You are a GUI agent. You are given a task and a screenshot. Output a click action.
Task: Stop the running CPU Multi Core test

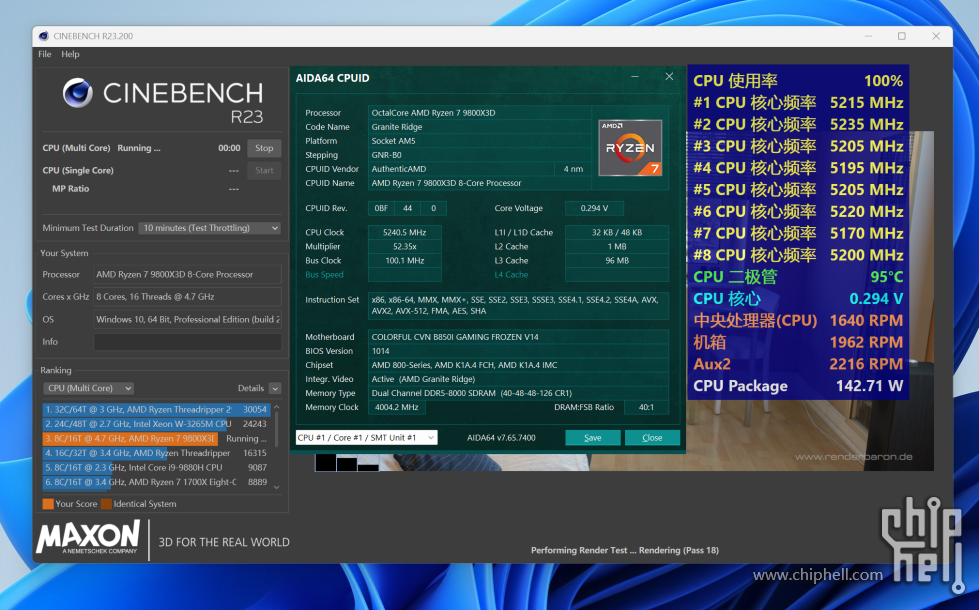(x=264, y=148)
